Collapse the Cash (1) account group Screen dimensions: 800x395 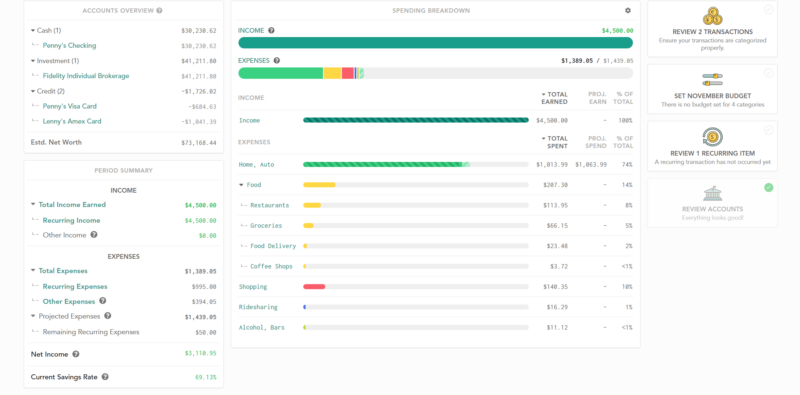click(33, 31)
